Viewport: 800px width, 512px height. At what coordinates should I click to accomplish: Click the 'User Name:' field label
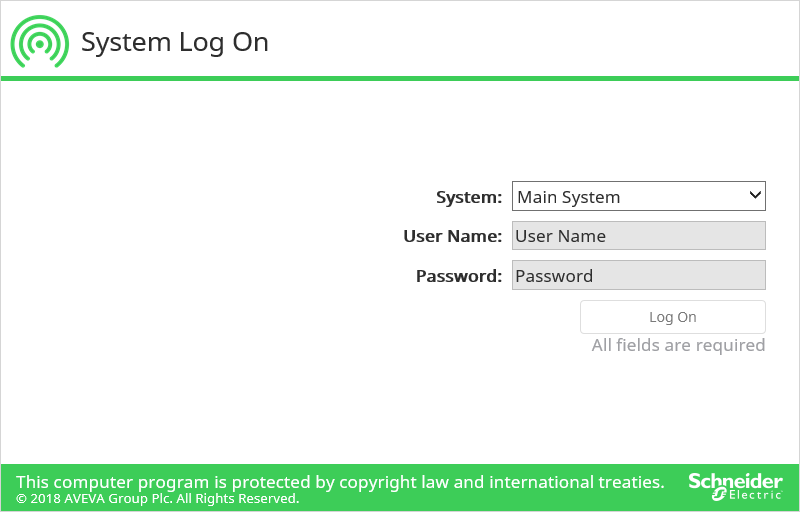click(x=452, y=236)
